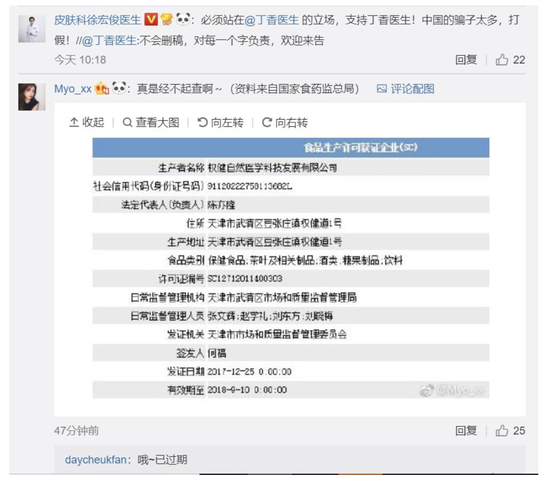Click username daycheukfan

click(x=95, y=460)
